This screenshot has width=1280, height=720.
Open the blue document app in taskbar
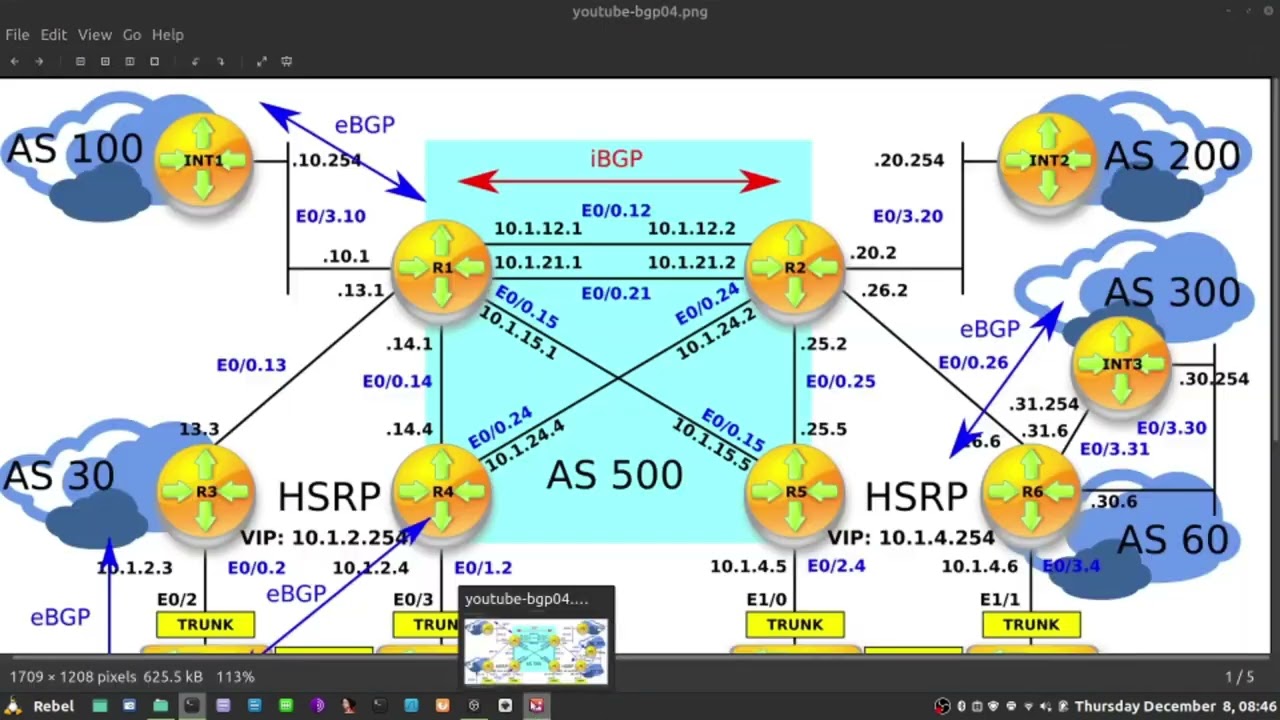pyautogui.click(x=254, y=706)
